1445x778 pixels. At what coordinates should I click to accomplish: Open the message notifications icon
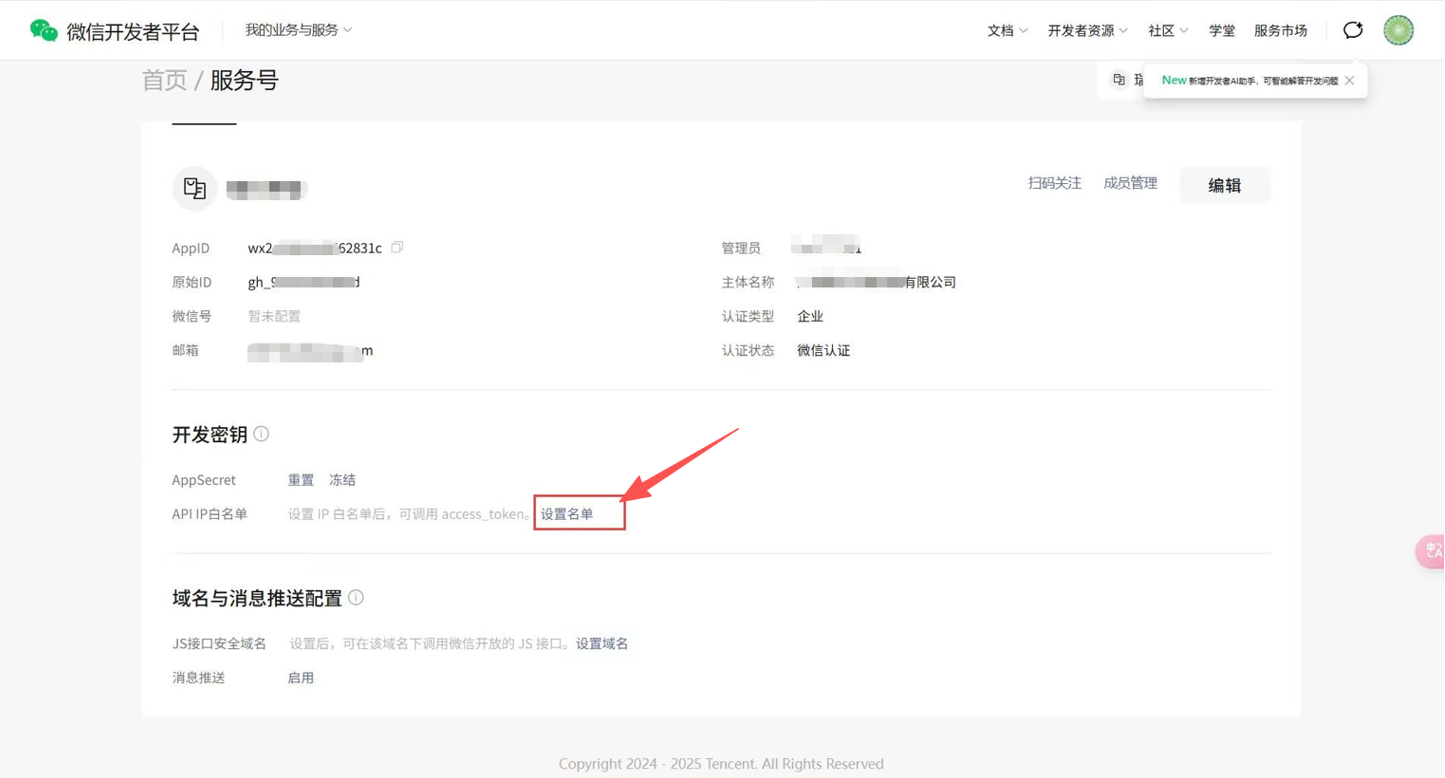coord(1353,30)
